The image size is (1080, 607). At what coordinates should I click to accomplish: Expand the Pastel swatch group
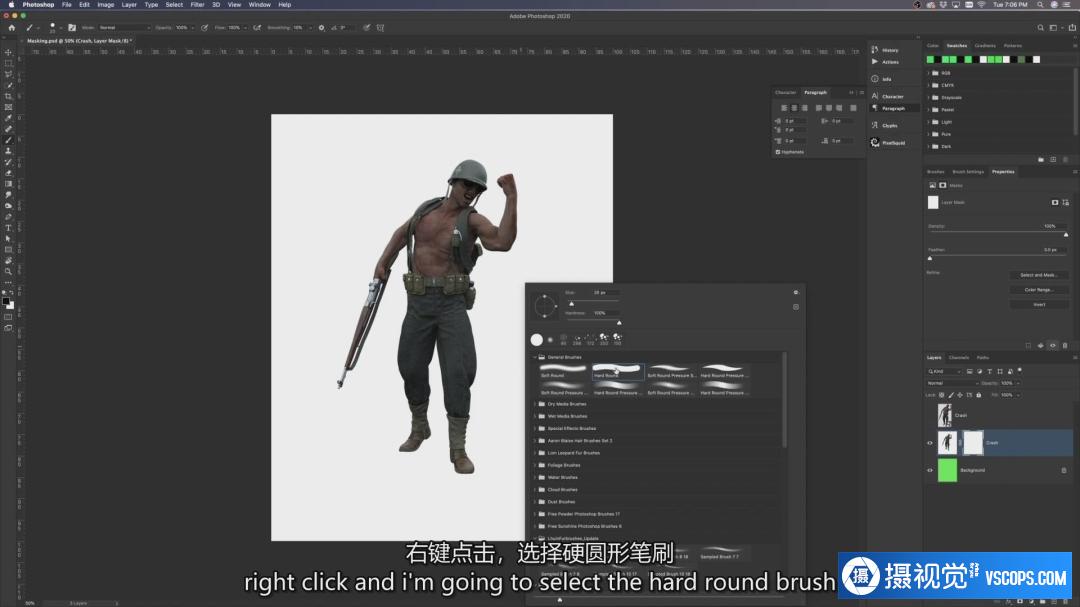click(x=928, y=110)
